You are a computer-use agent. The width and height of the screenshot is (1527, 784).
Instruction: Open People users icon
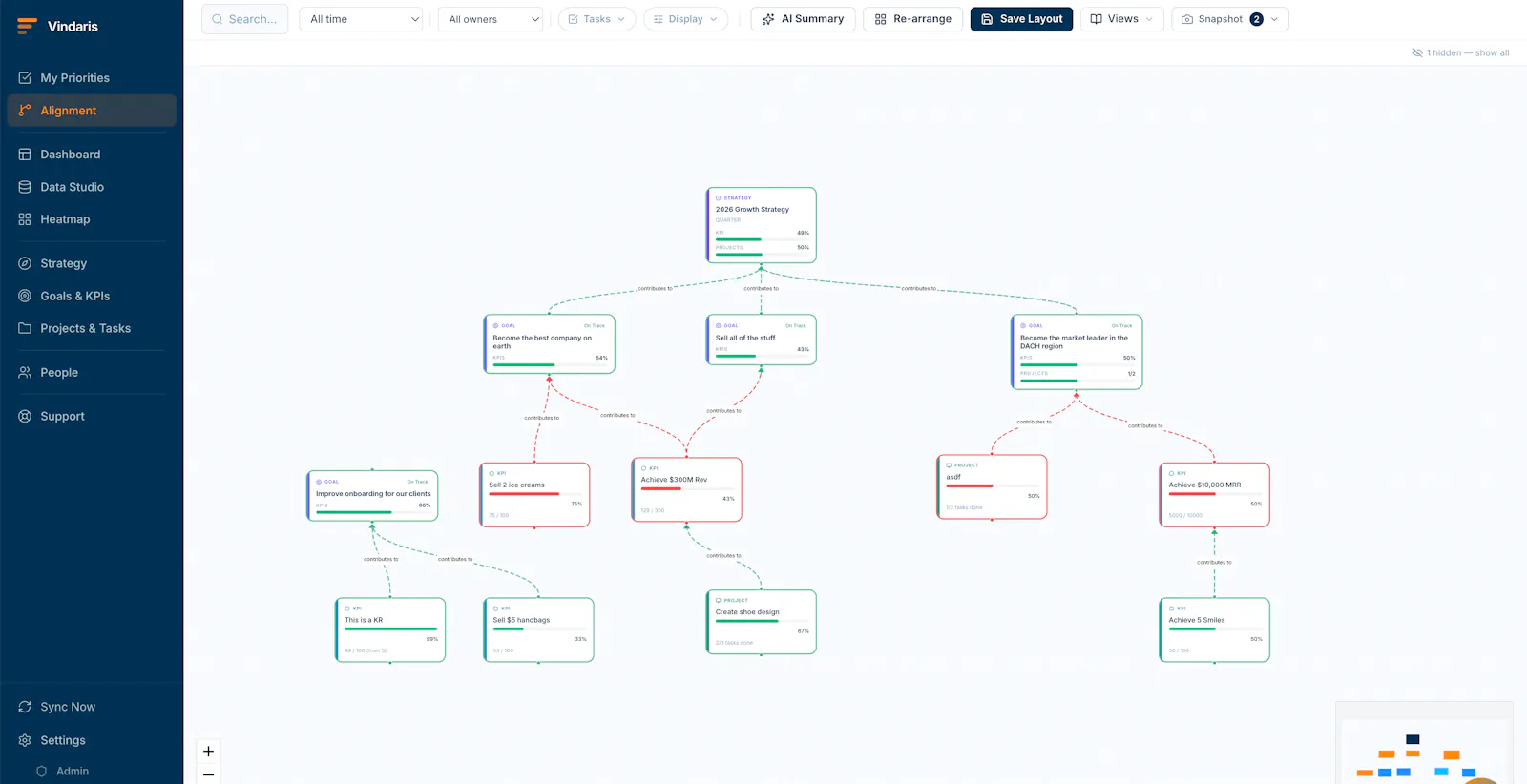25,372
